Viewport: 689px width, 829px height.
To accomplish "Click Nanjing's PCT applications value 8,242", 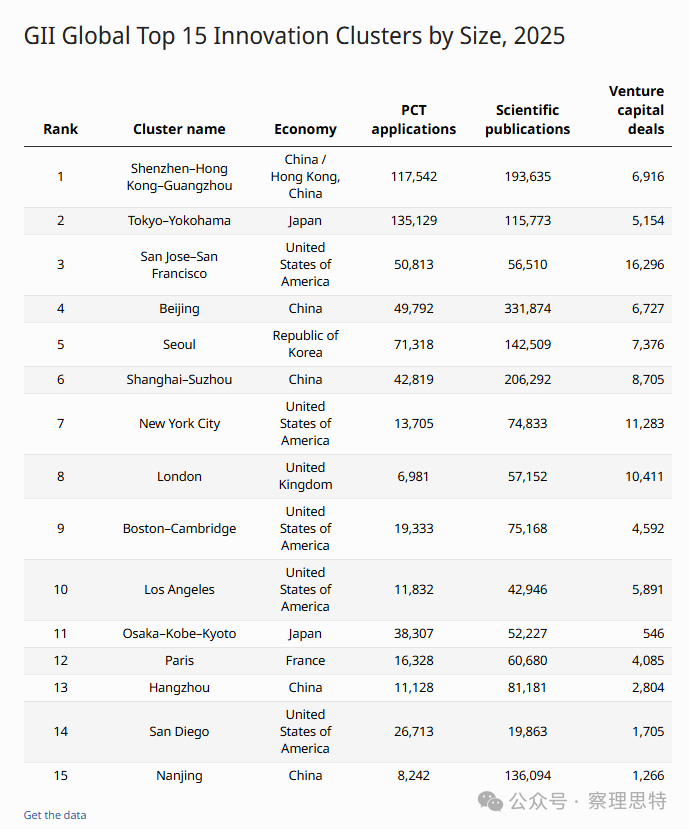I will 413,775.
